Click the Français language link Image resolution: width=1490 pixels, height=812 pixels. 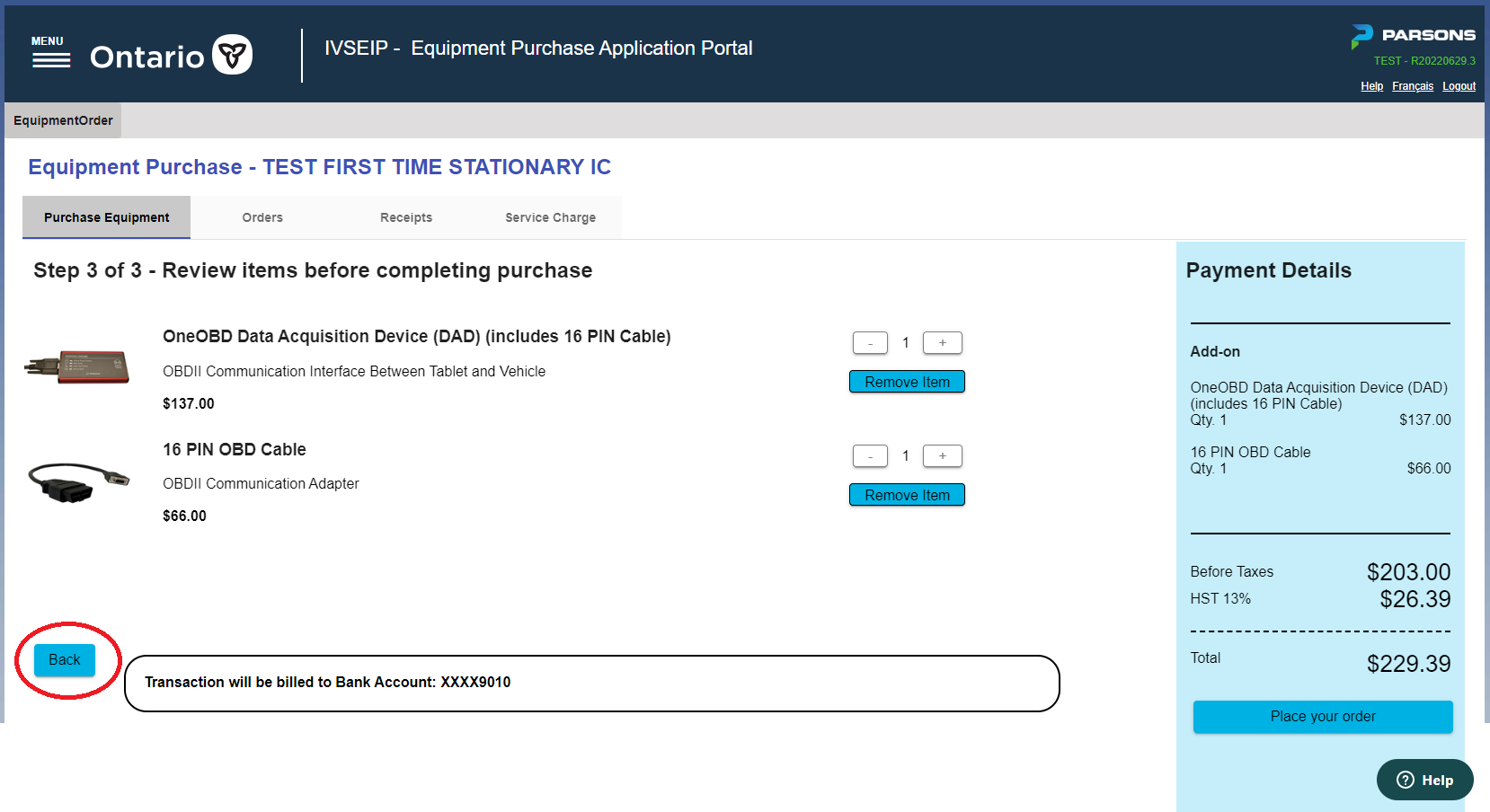1413,86
